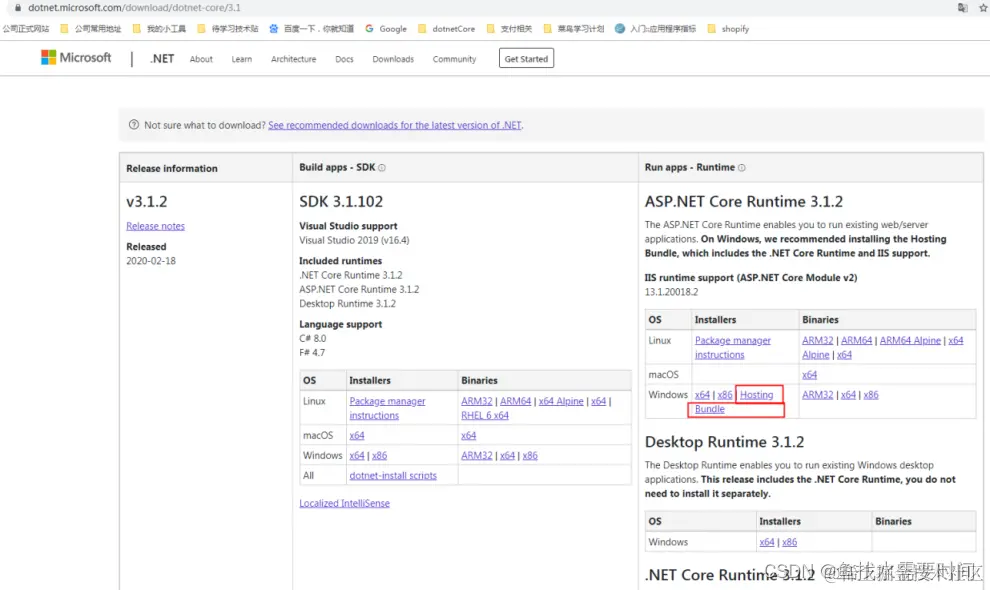Download SDK Linux ARM64 binary

coord(515,401)
